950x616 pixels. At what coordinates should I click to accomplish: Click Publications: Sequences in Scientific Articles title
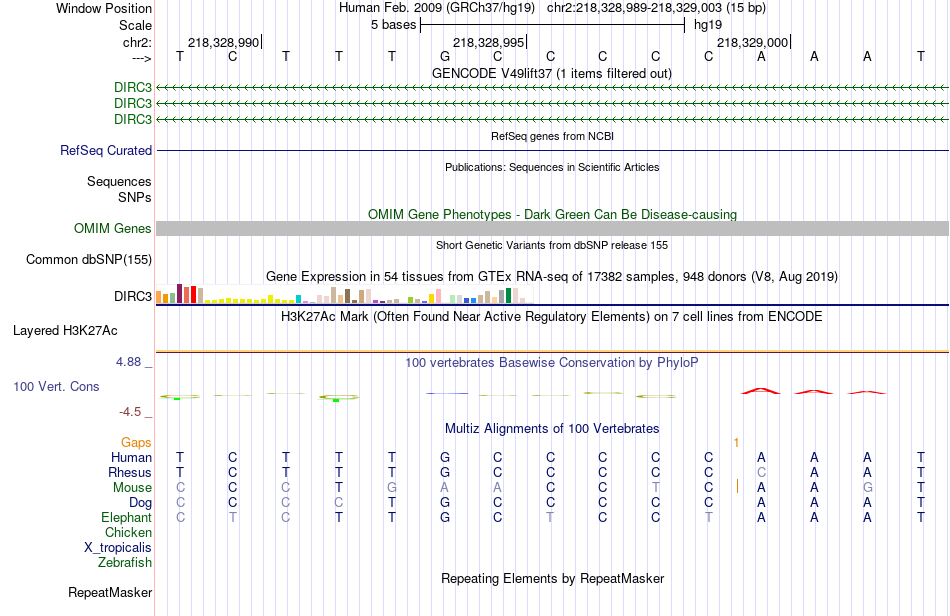pyautogui.click(x=552, y=167)
